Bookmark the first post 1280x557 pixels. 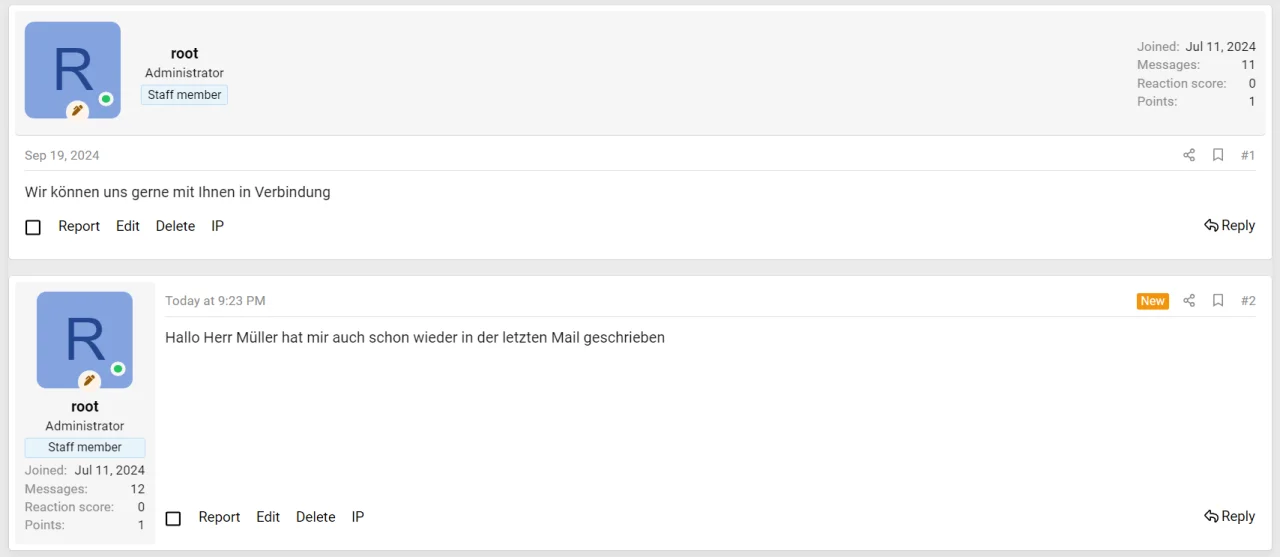click(1218, 155)
